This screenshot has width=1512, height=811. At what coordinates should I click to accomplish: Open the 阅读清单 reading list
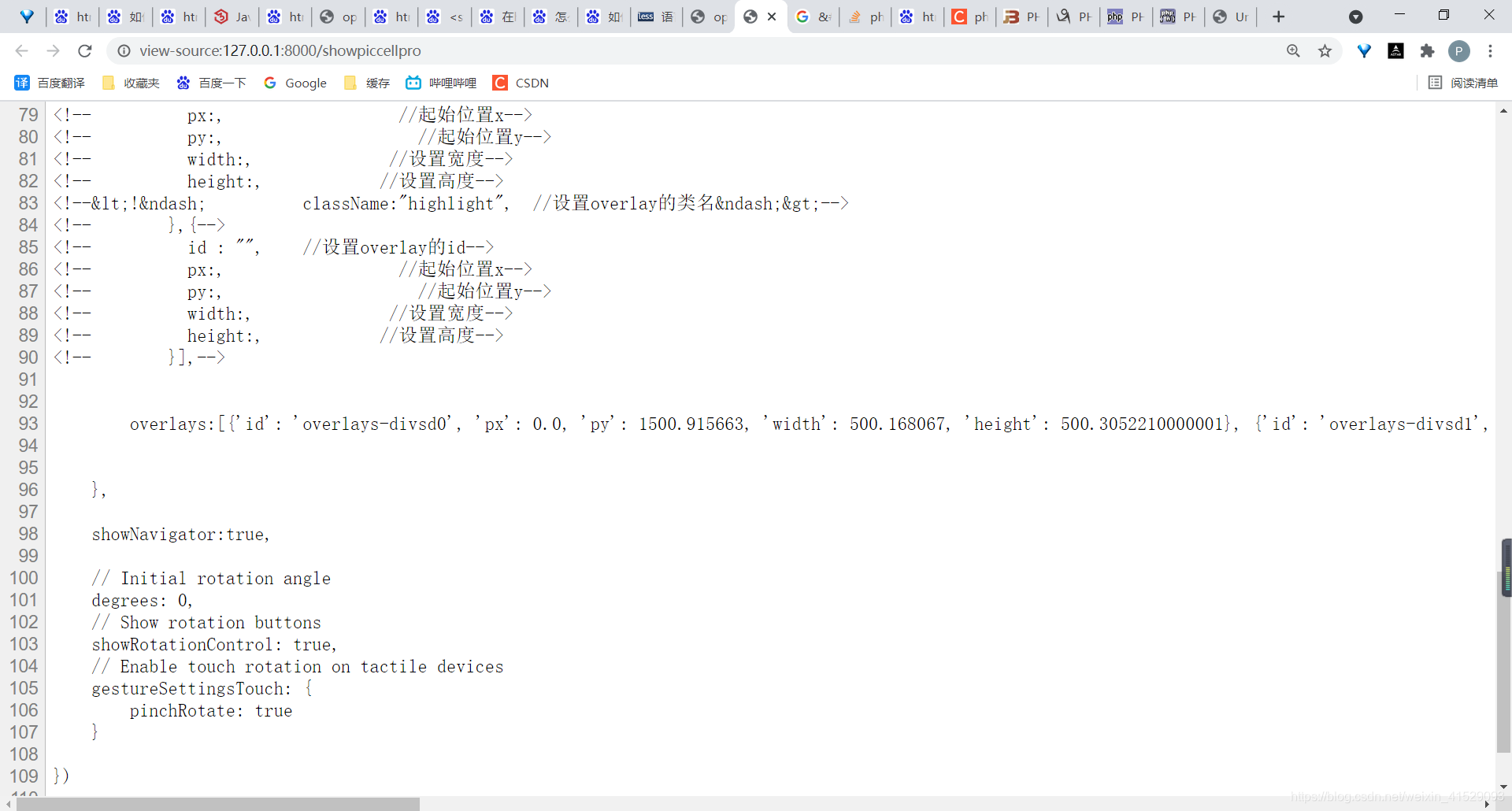[1463, 83]
